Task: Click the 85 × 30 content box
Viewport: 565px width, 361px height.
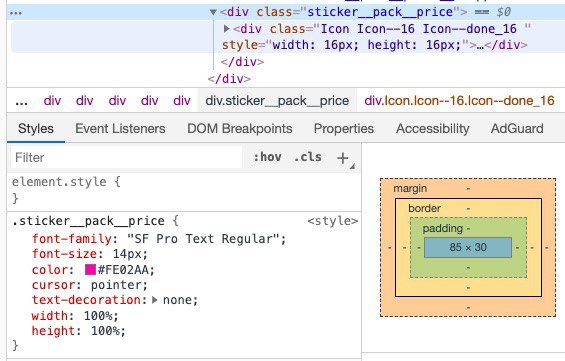Action: 468,247
